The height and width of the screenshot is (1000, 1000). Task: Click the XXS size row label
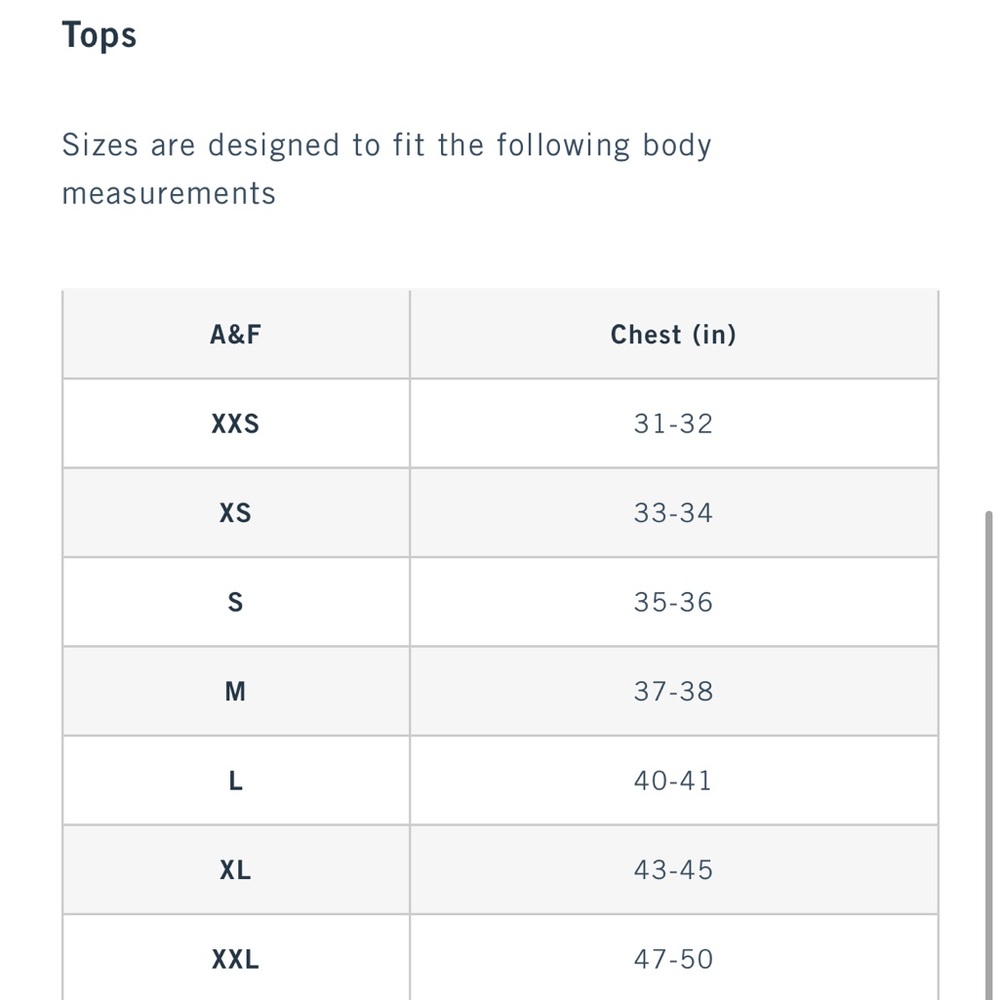point(235,423)
